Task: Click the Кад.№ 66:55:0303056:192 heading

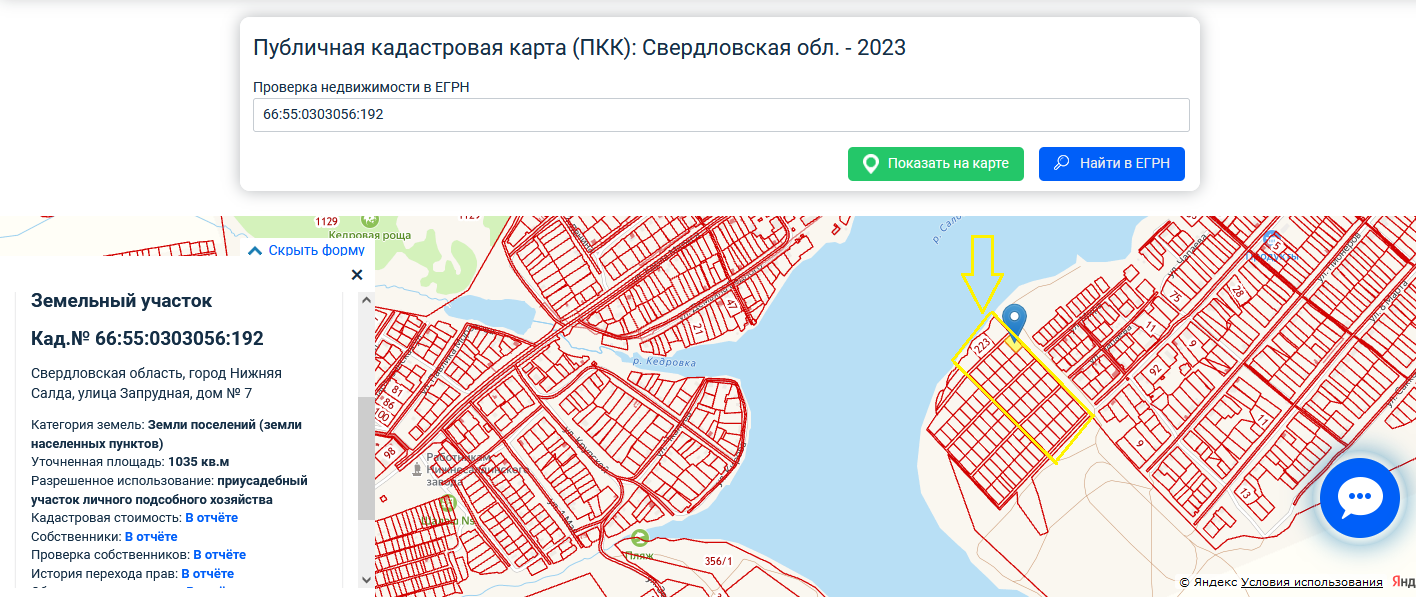Action: [x=147, y=339]
